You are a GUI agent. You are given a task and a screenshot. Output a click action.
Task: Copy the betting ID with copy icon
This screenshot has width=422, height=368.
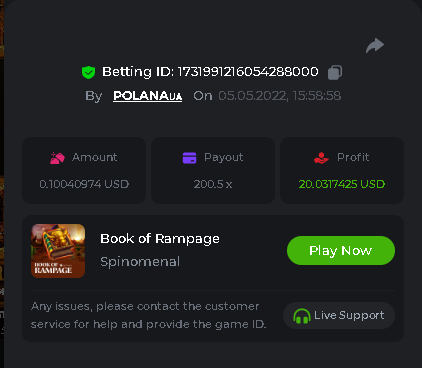(335, 72)
